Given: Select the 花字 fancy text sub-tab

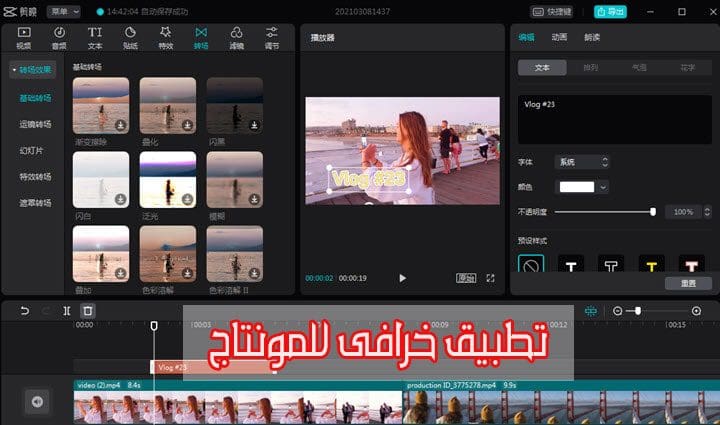Looking at the screenshot, I should tap(687, 67).
